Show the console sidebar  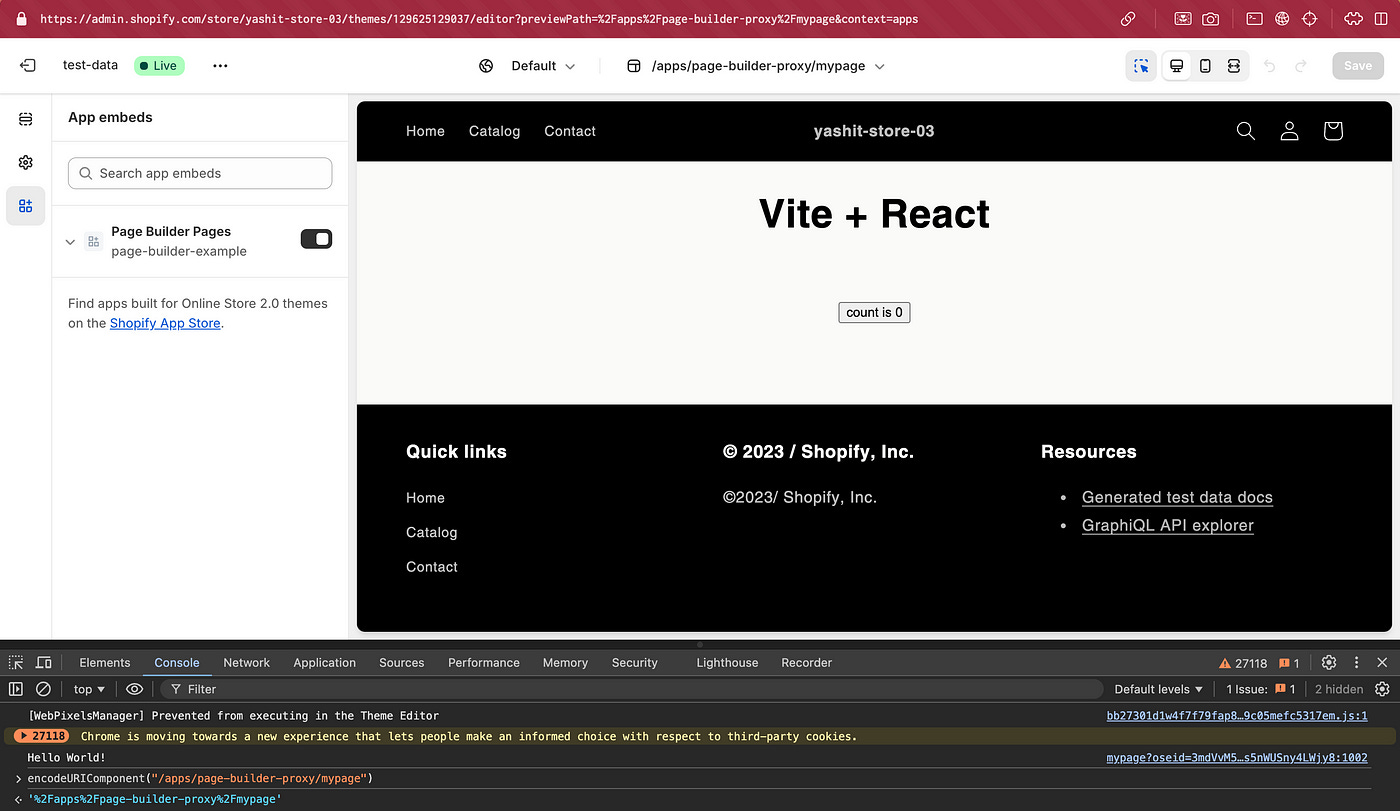click(15, 689)
